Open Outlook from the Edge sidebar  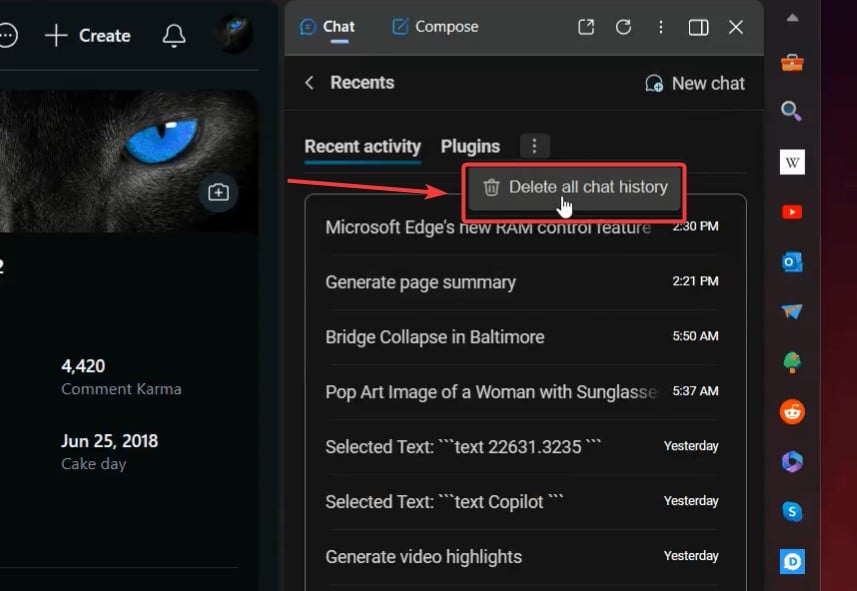click(x=792, y=262)
